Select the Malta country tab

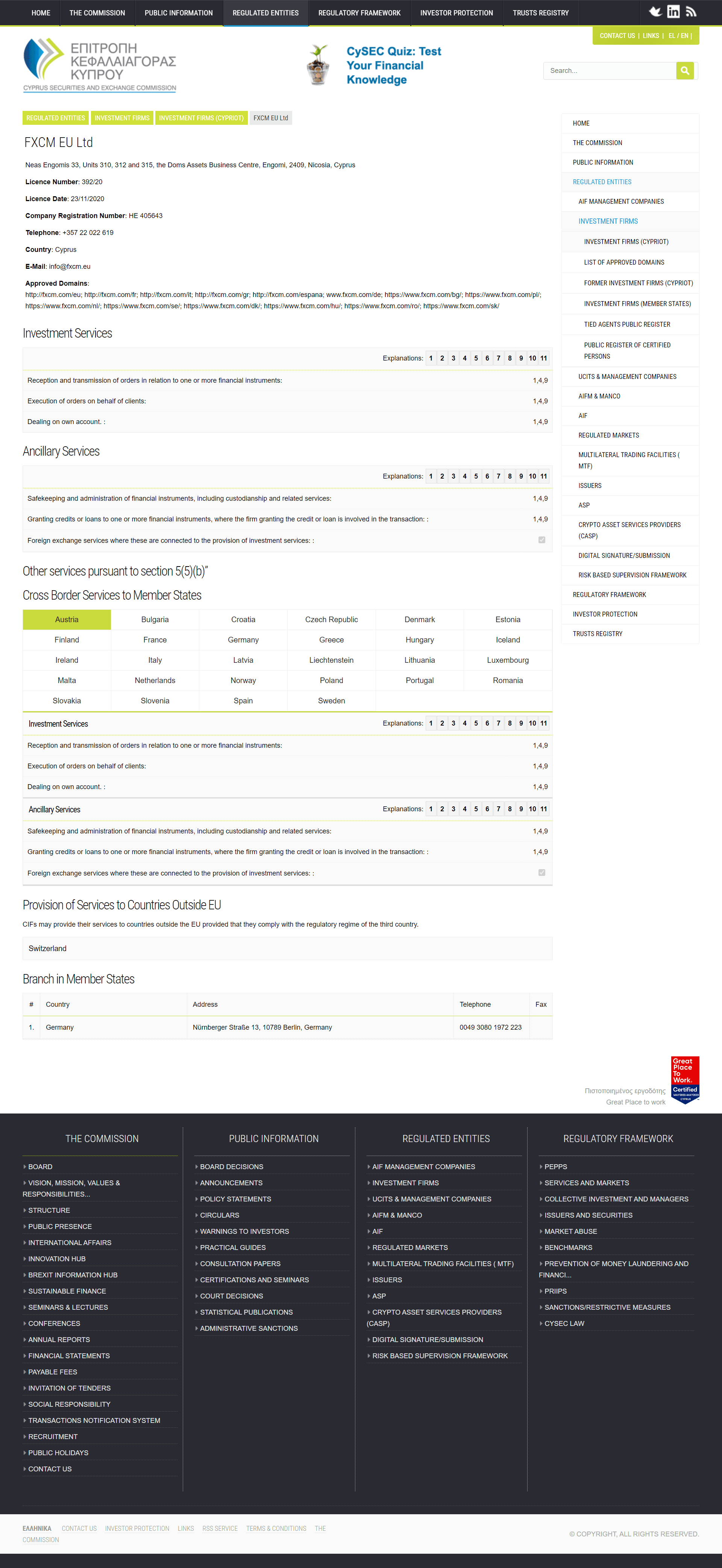click(67, 680)
